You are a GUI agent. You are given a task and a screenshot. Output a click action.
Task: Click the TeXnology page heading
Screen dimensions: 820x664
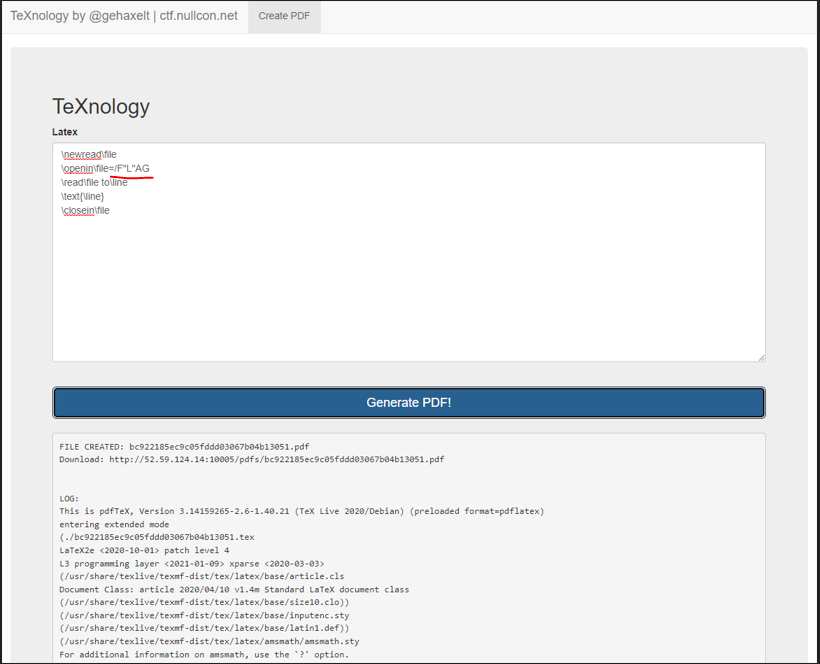click(x=101, y=106)
